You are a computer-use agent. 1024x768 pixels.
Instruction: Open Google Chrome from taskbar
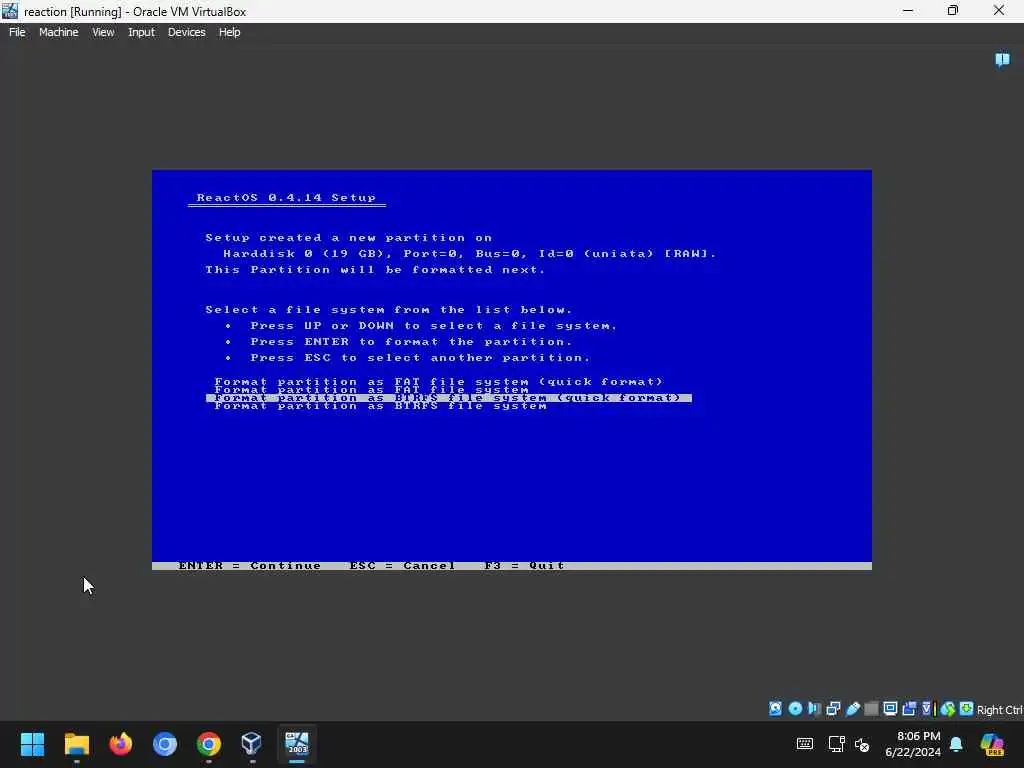(208, 744)
